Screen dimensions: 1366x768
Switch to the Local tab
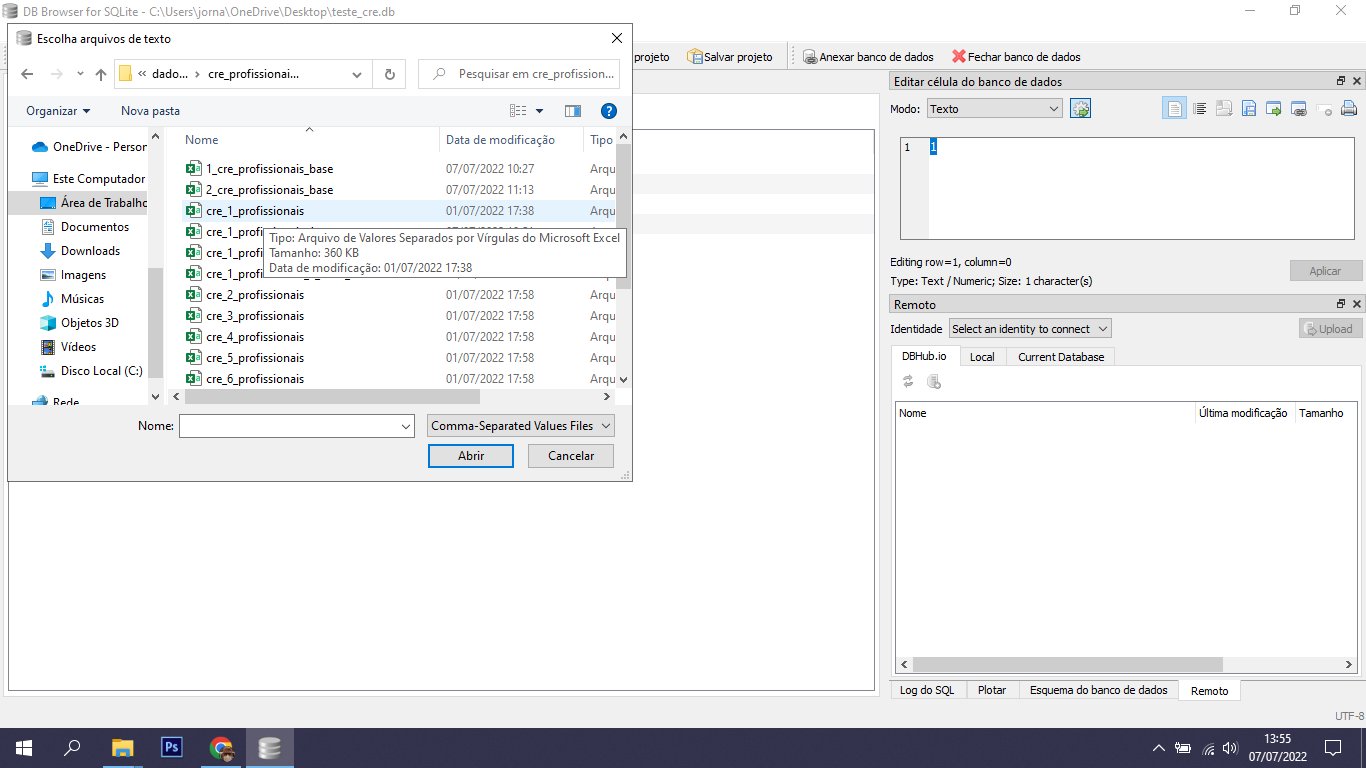981,356
